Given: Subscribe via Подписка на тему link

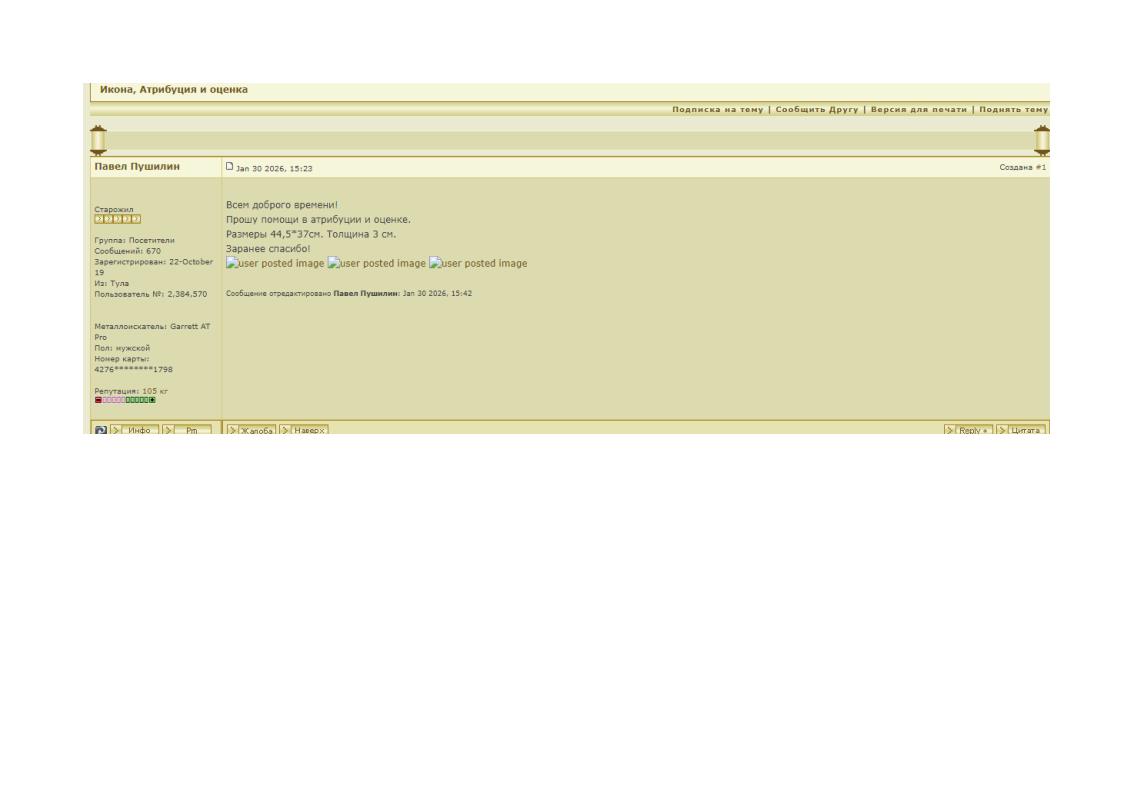Looking at the screenshot, I should pyautogui.click(x=718, y=108).
